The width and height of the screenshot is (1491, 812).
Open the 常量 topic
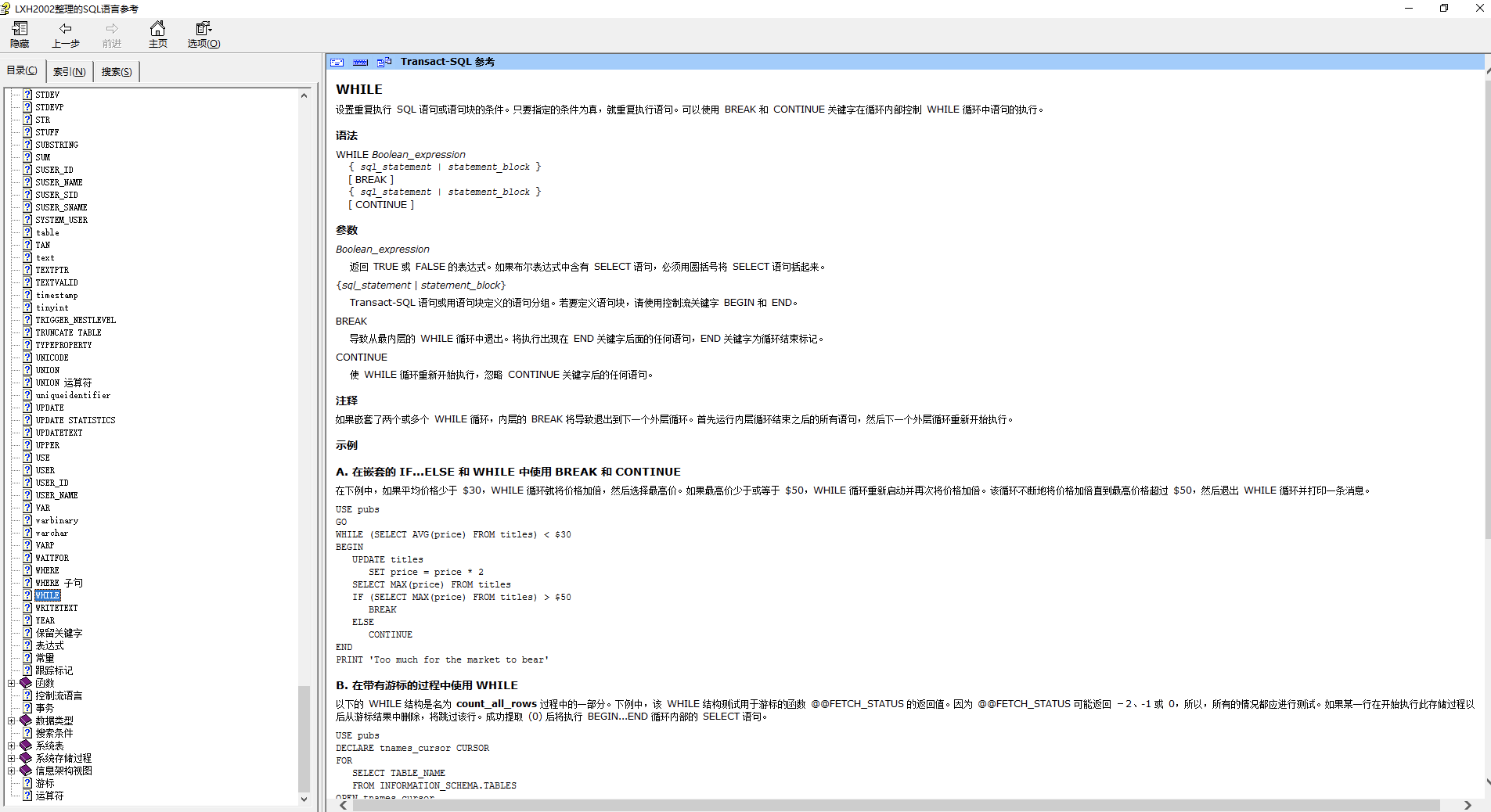pyautogui.click(x=45, y=658)
